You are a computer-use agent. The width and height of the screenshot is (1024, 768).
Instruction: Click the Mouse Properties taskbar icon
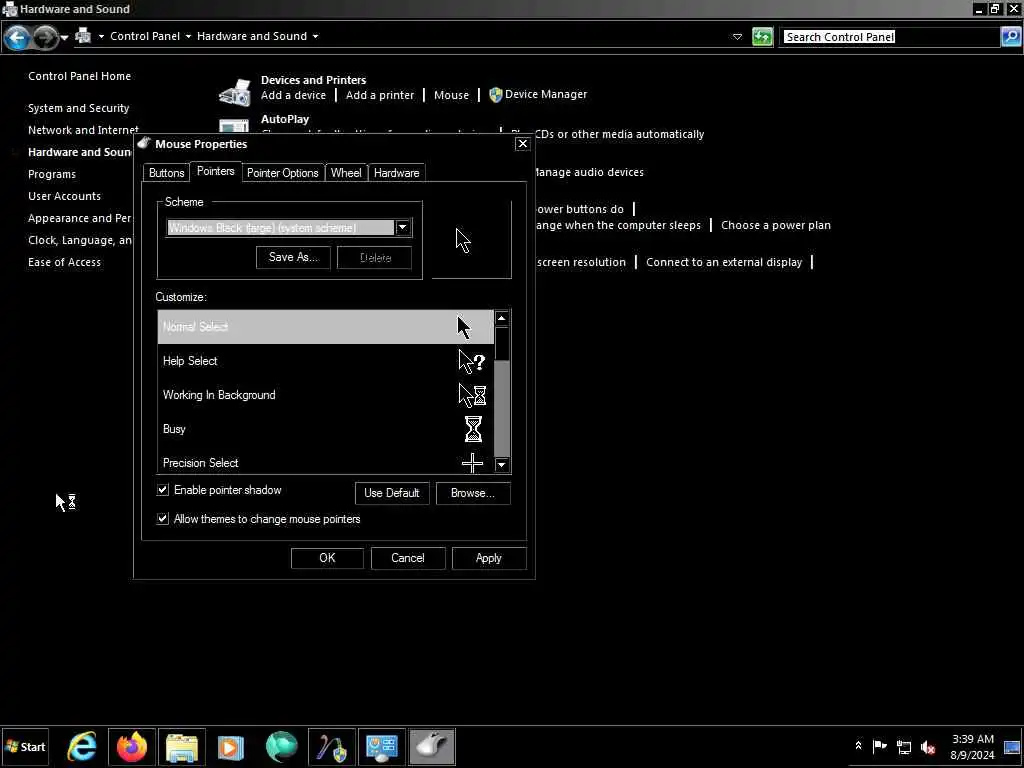(432, 746)
